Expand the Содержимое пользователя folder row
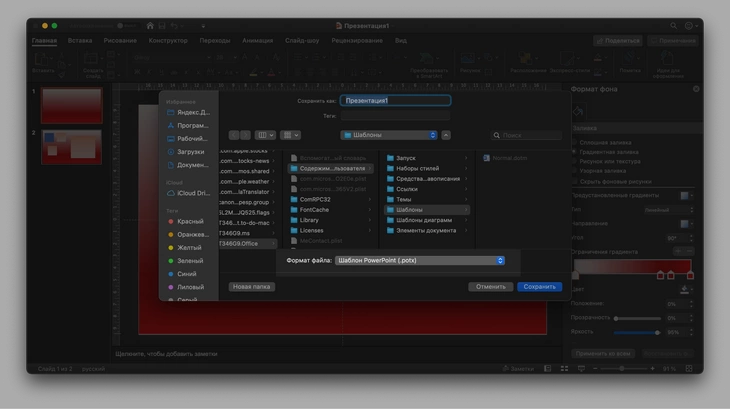This screenshot has height=409, width=730. [x=331, y=168]
